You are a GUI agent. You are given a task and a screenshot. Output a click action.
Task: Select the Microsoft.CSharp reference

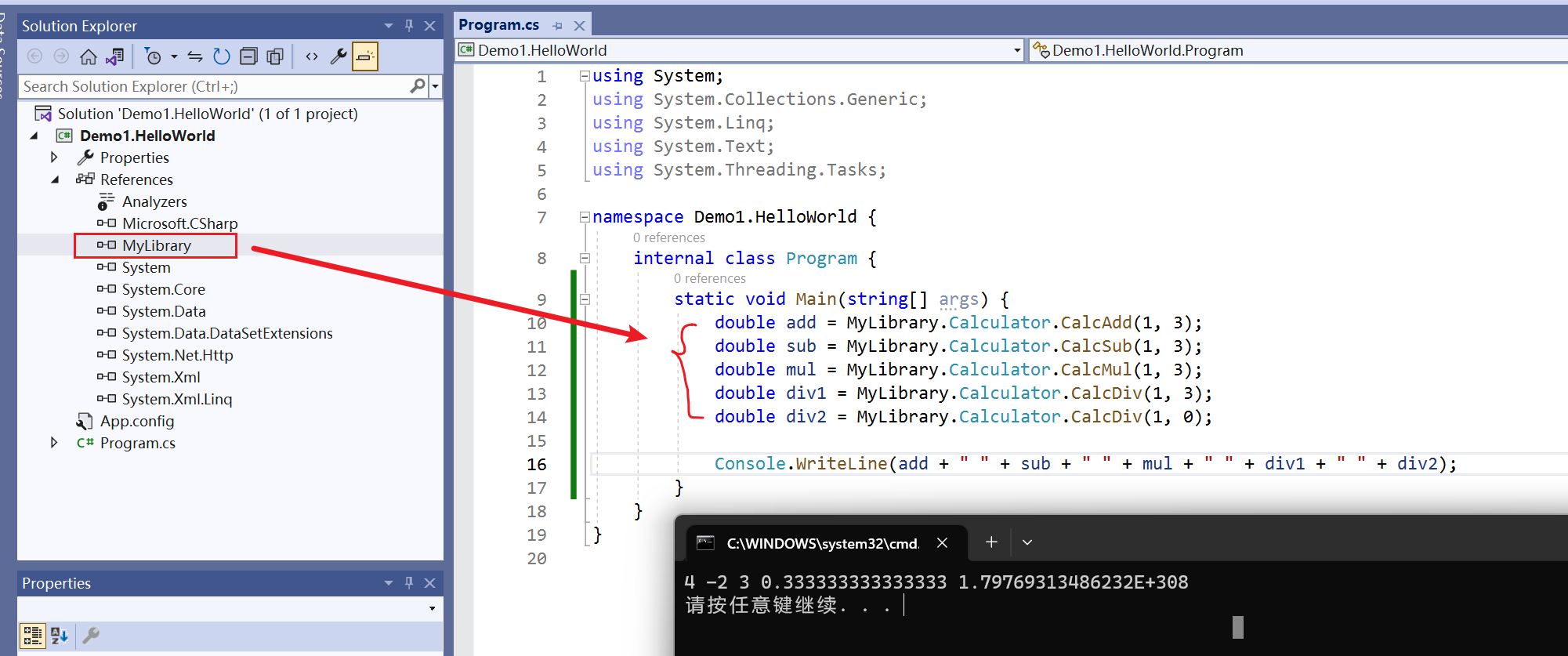point(179,223)
